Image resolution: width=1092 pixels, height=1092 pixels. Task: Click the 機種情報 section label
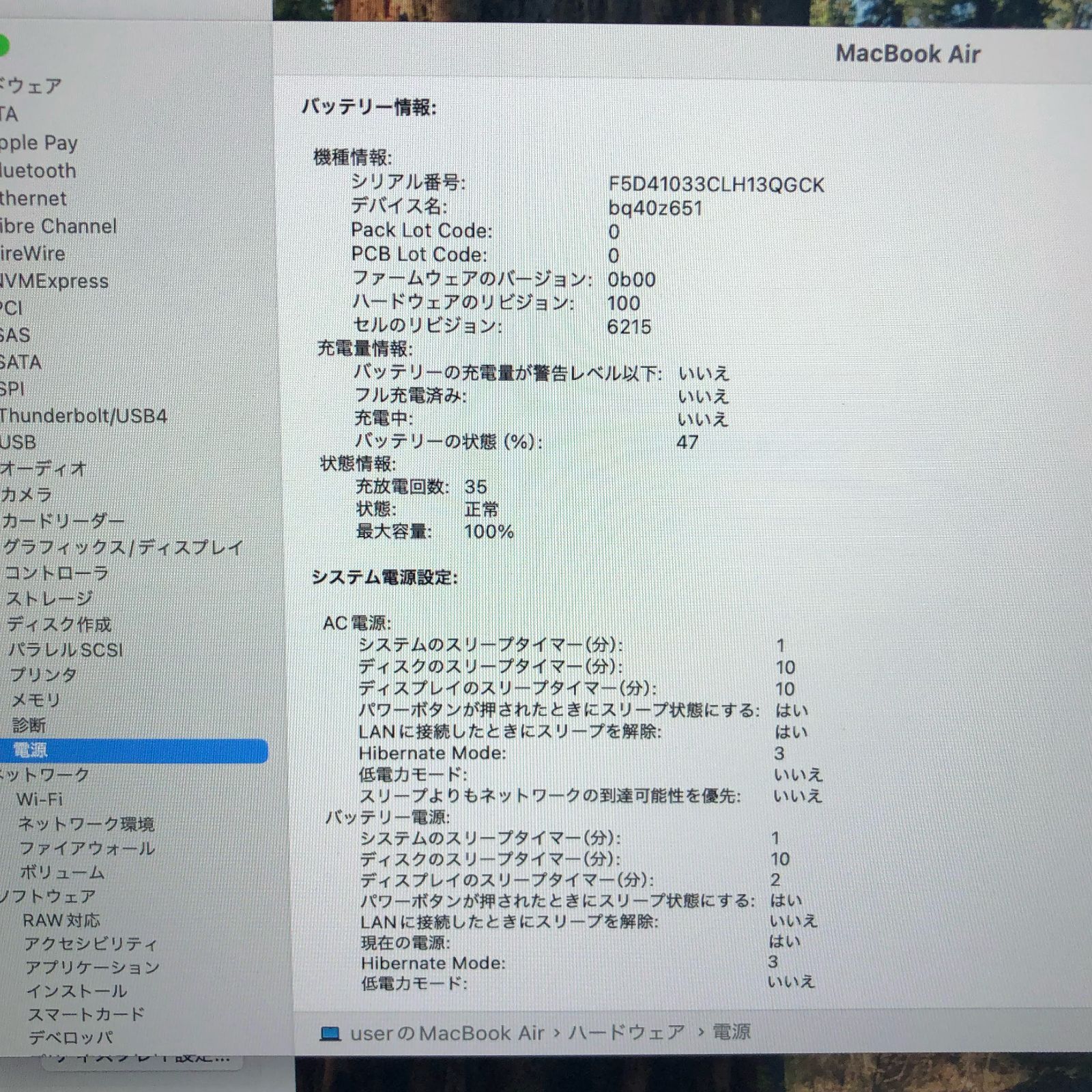(x=352, y=158)
